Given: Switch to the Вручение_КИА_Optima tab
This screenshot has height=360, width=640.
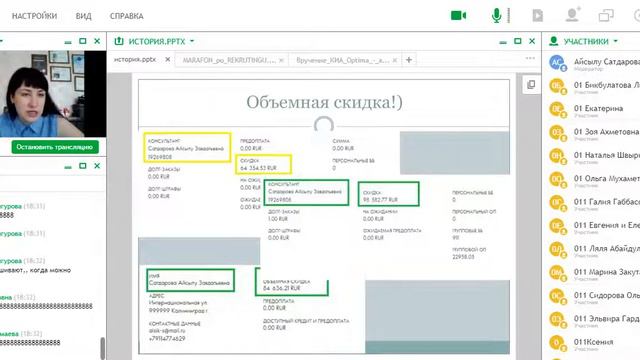Looking at the screenshot, I should click(x=342, y=60).
